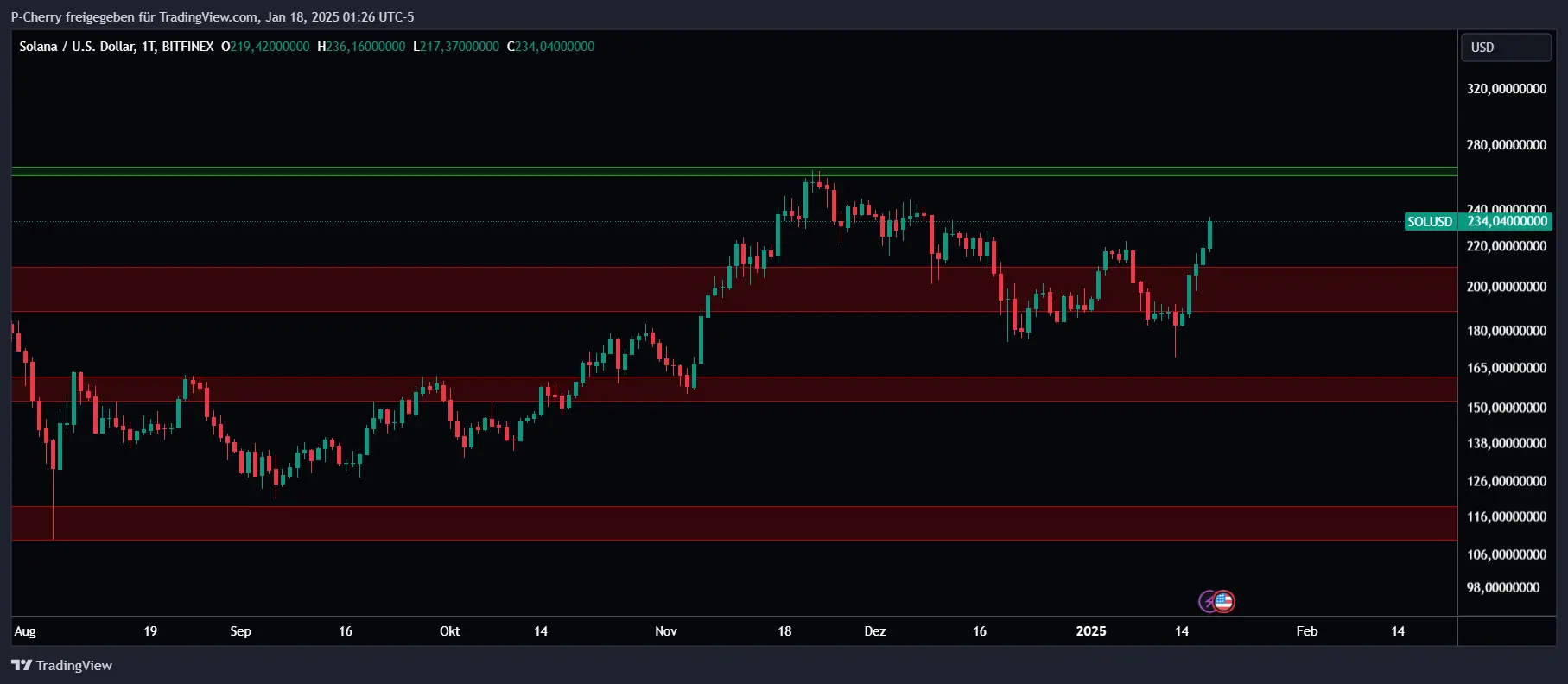
Task: Click the 220,00000000 price axis label
Action: pyautogui.click(x=1507, y=246)
